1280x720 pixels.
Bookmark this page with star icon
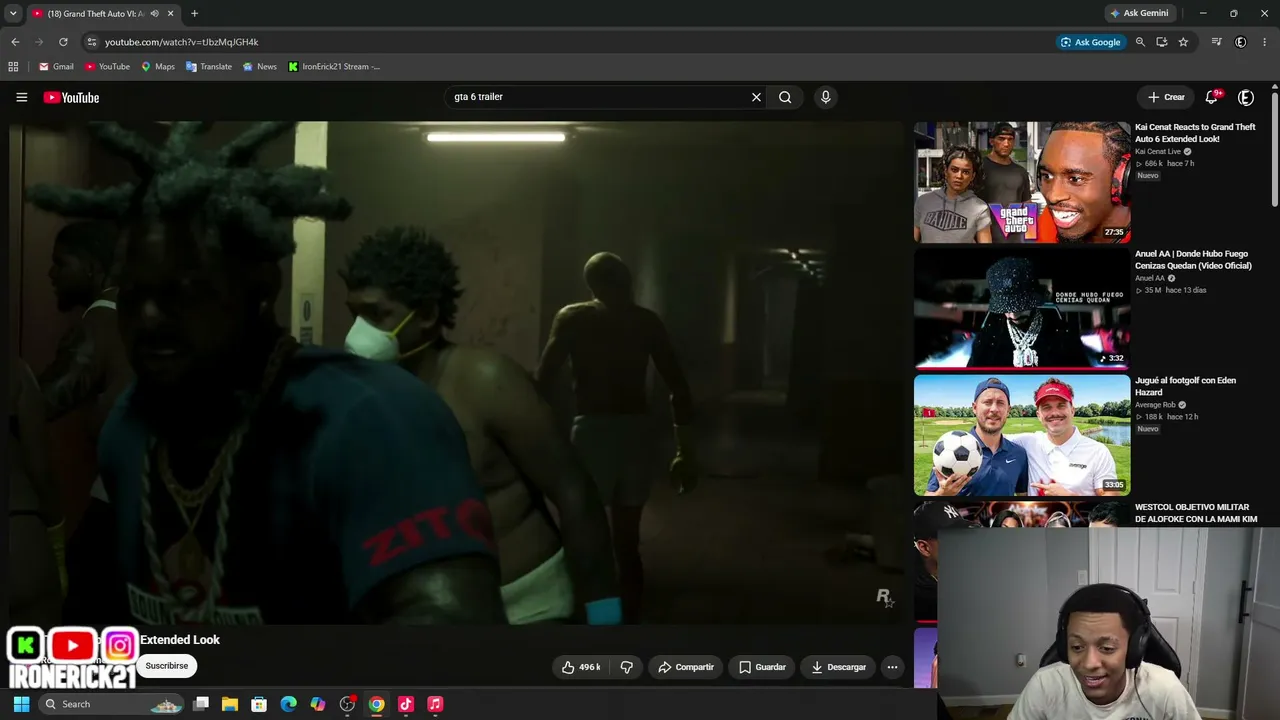(x=1183, y=42)
